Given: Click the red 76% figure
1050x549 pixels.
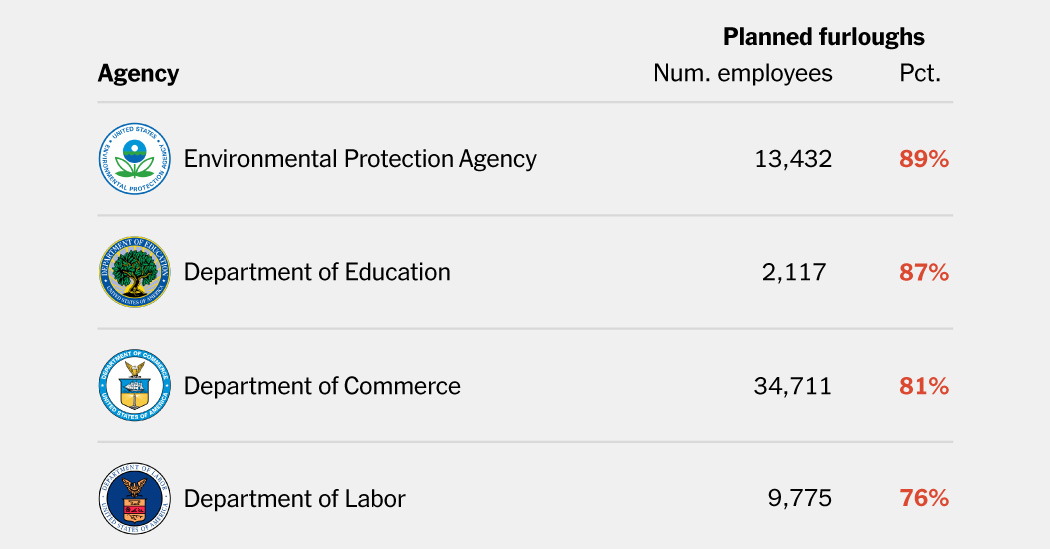Looking at the screenshot, I should pos(923,498).
